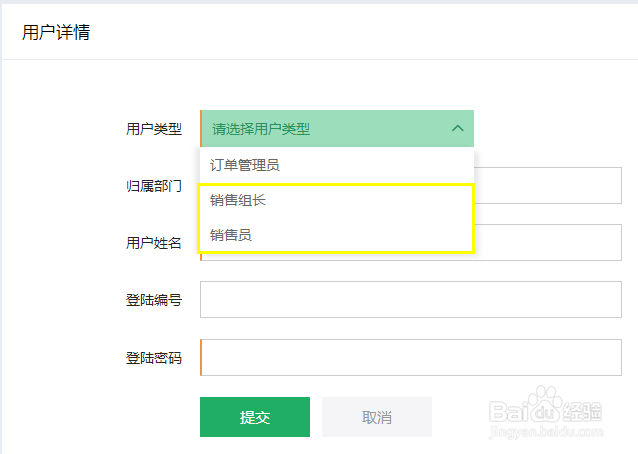
Task: Click the 登陆编号 field label
Action: (x=154, y=300)
